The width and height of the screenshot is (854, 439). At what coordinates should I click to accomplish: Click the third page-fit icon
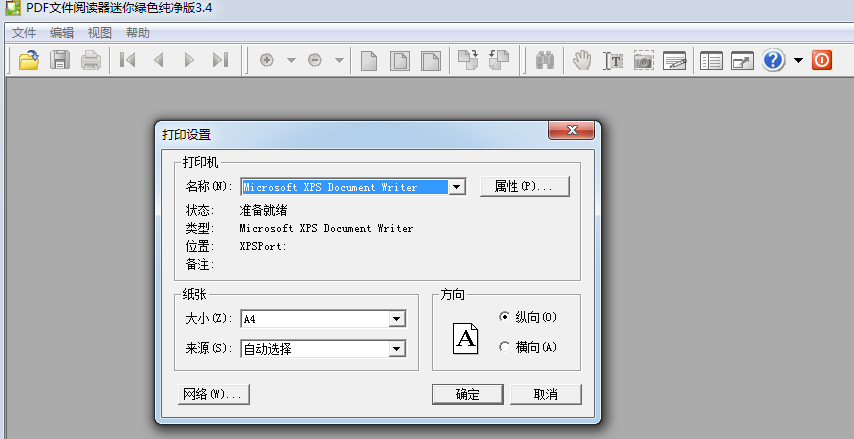click(431, 60)
